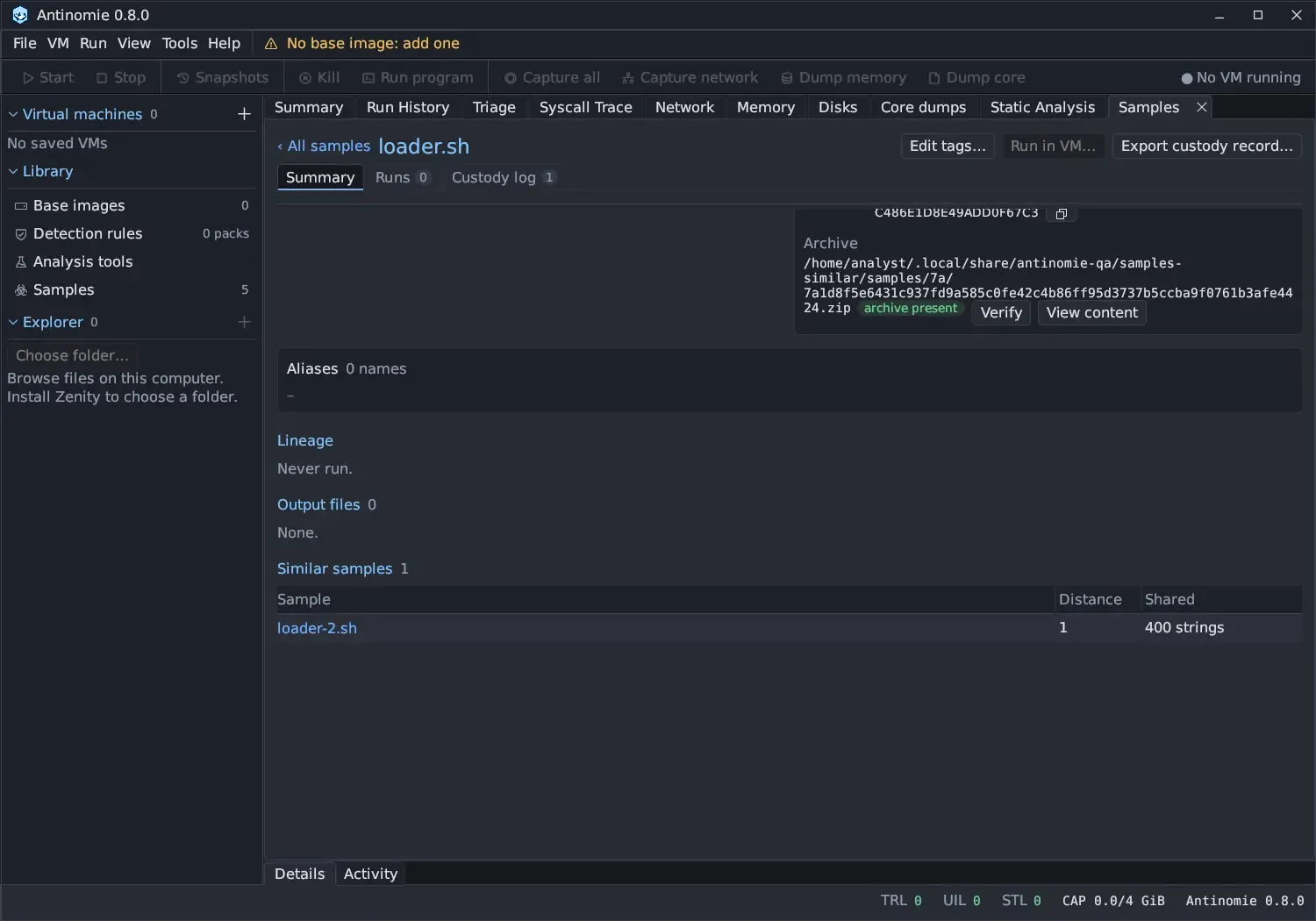Click the Start VM toolbar button
Image resolution: width=1316 pixels, height=921 pixels.
pyautogui.click(x=48, y=77)
